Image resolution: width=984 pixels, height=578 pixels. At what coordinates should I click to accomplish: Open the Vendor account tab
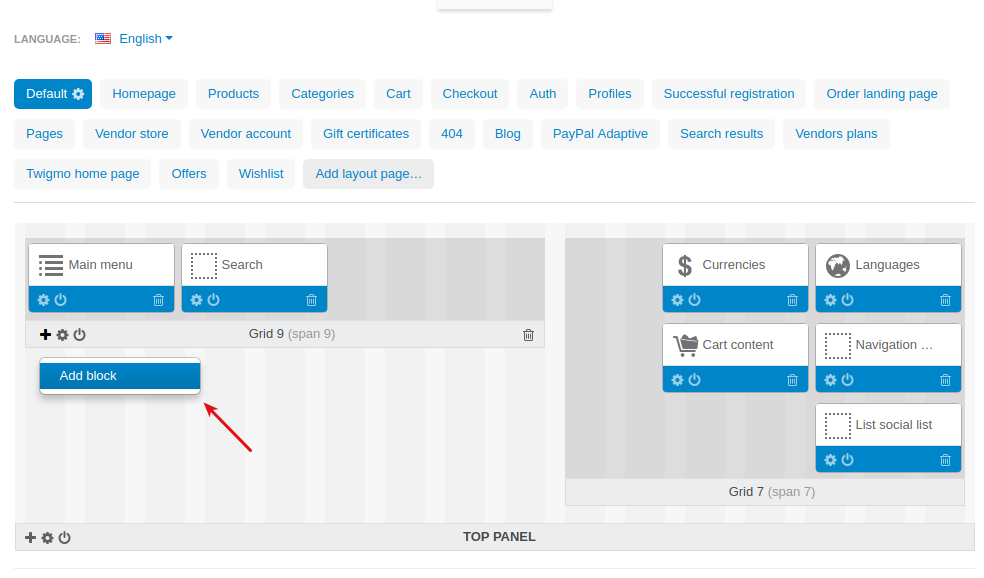246,134
